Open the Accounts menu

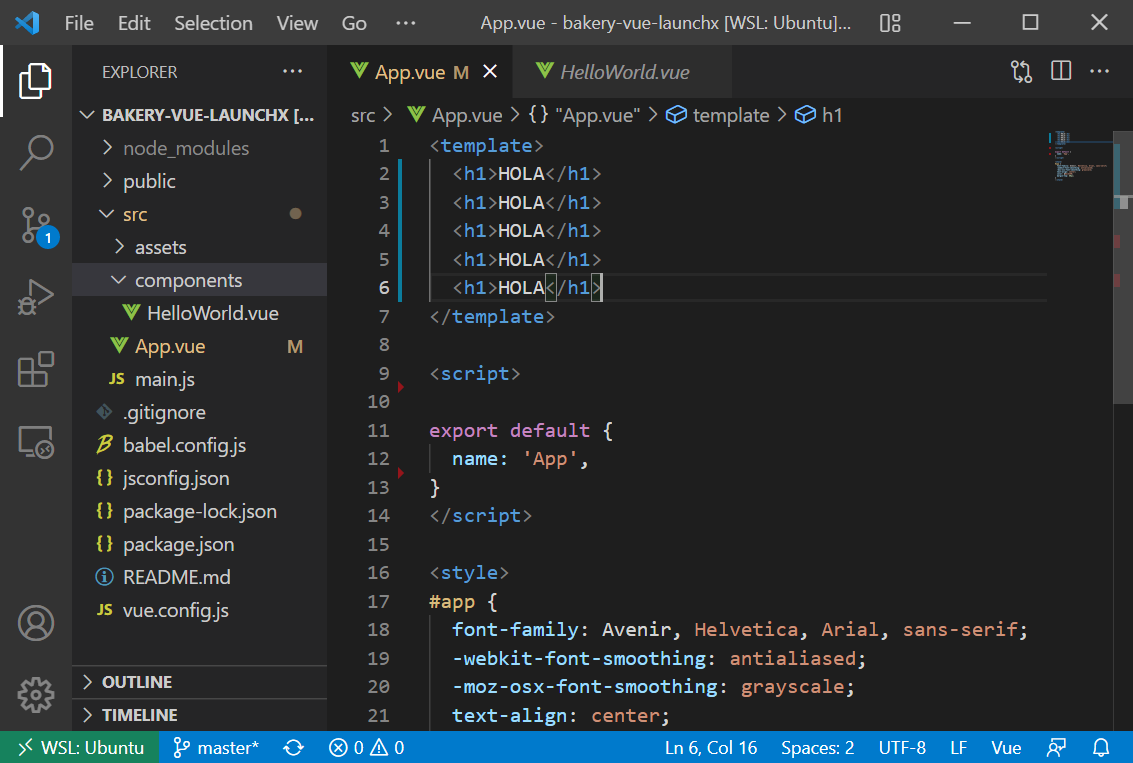tap(35, 623)
